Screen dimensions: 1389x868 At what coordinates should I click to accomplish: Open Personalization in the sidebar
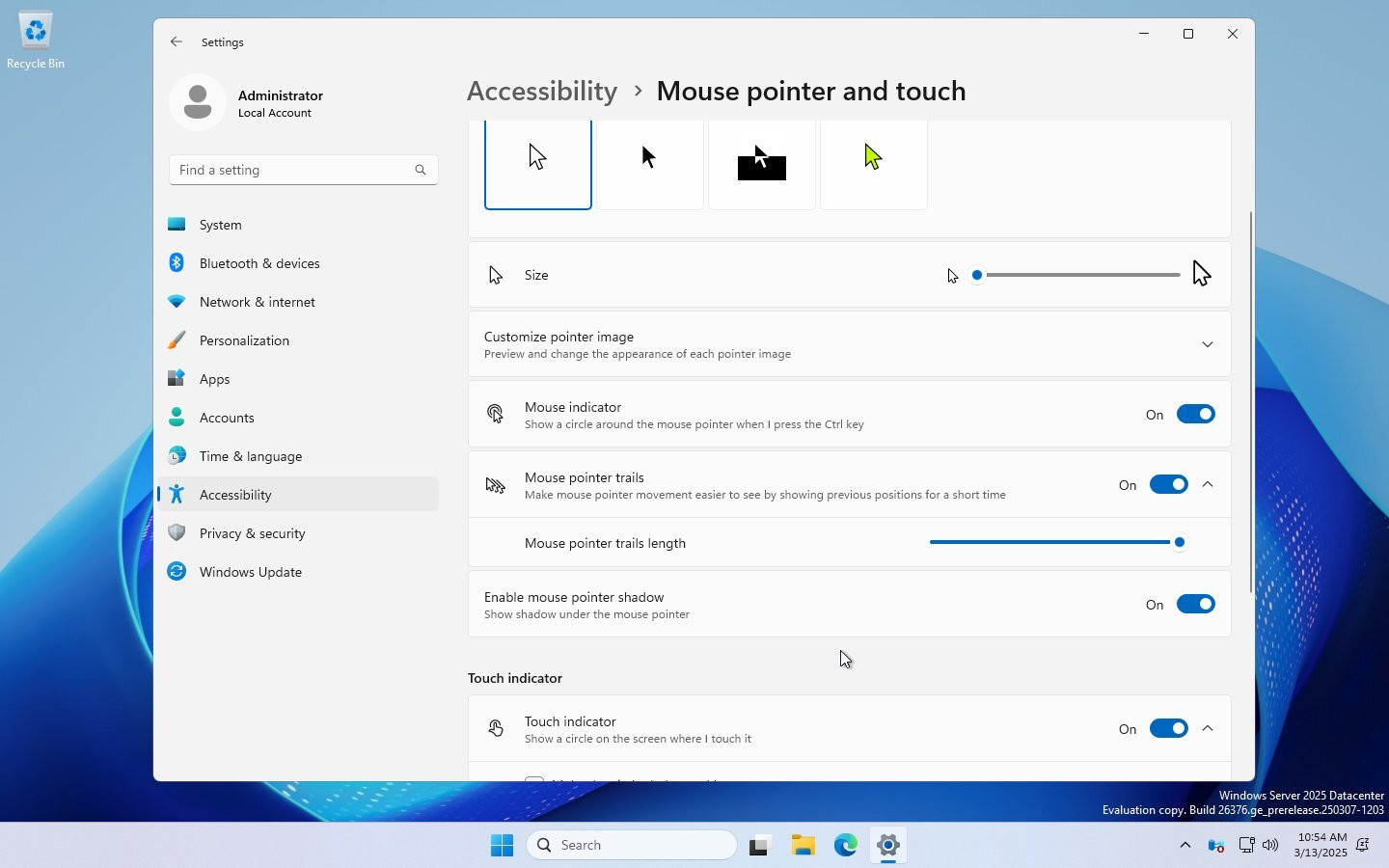[244, 340]
